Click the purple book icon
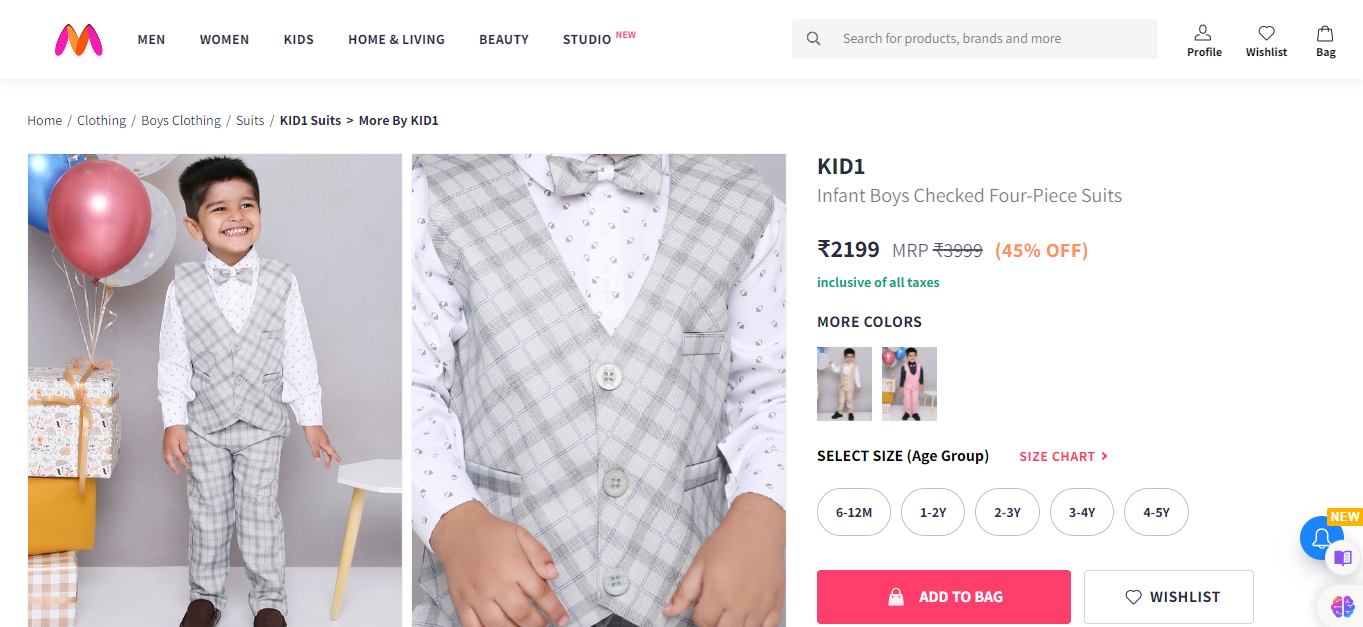 1343,558
